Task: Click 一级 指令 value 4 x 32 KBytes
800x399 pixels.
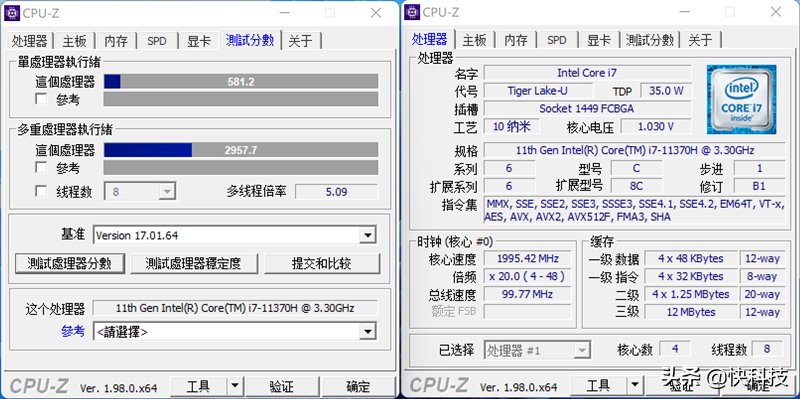Action: tap(690, 276)
